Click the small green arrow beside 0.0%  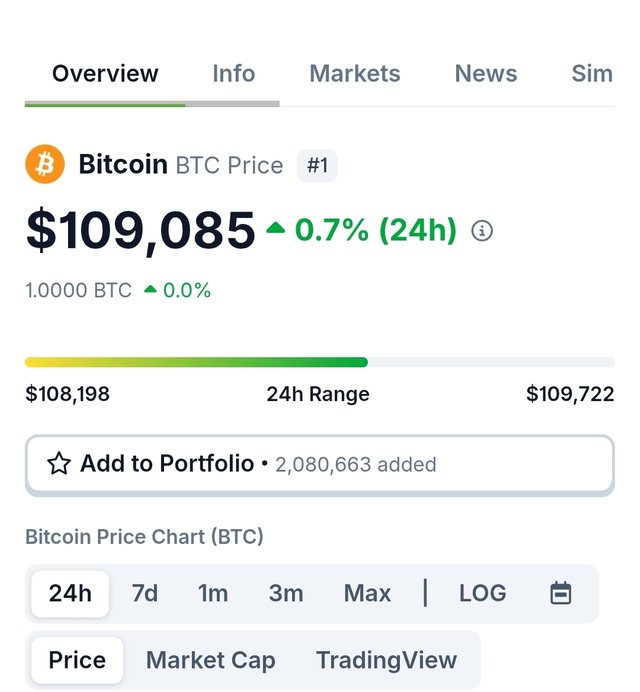(151, 290)
